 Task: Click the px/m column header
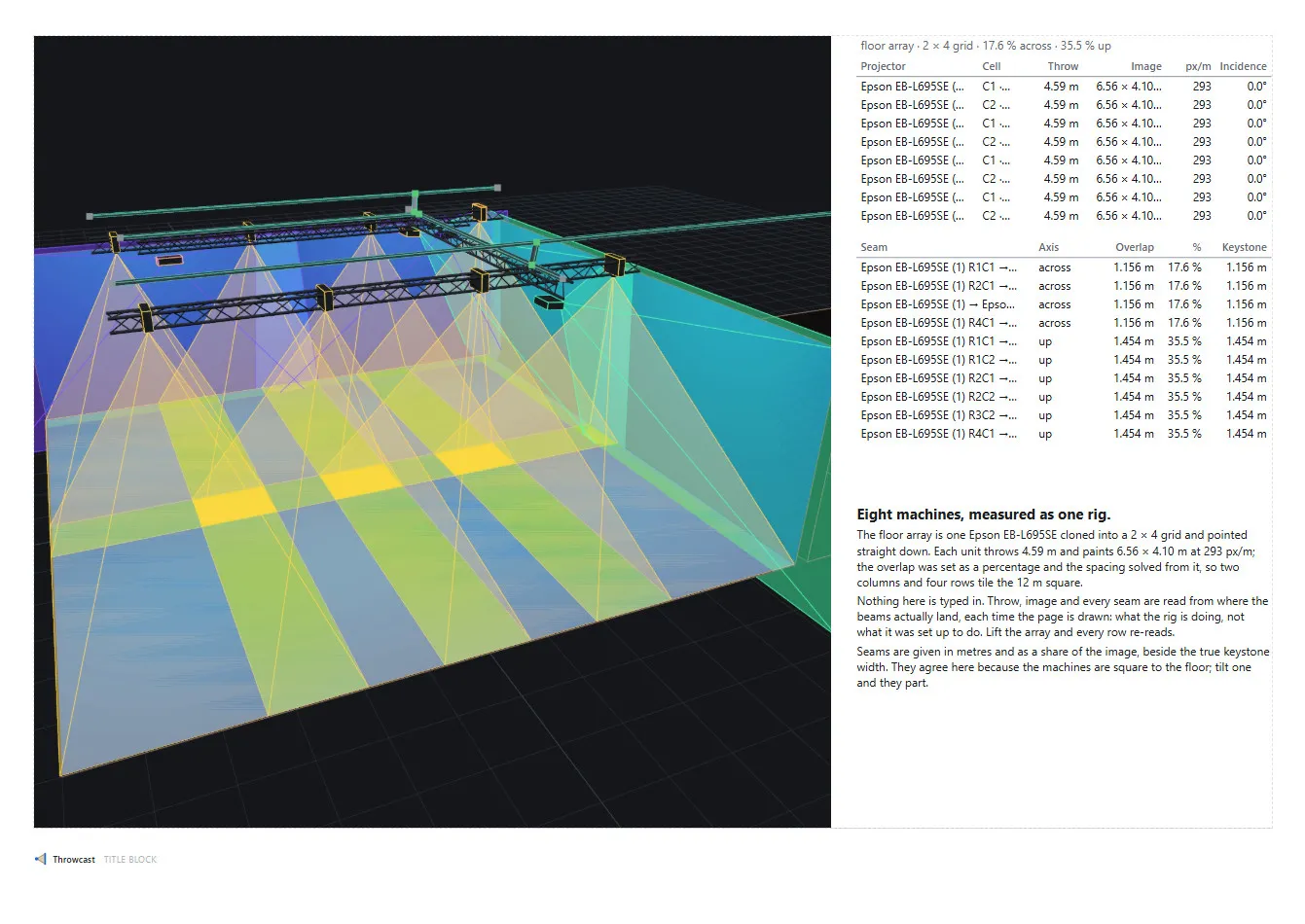click(1198, 66)
